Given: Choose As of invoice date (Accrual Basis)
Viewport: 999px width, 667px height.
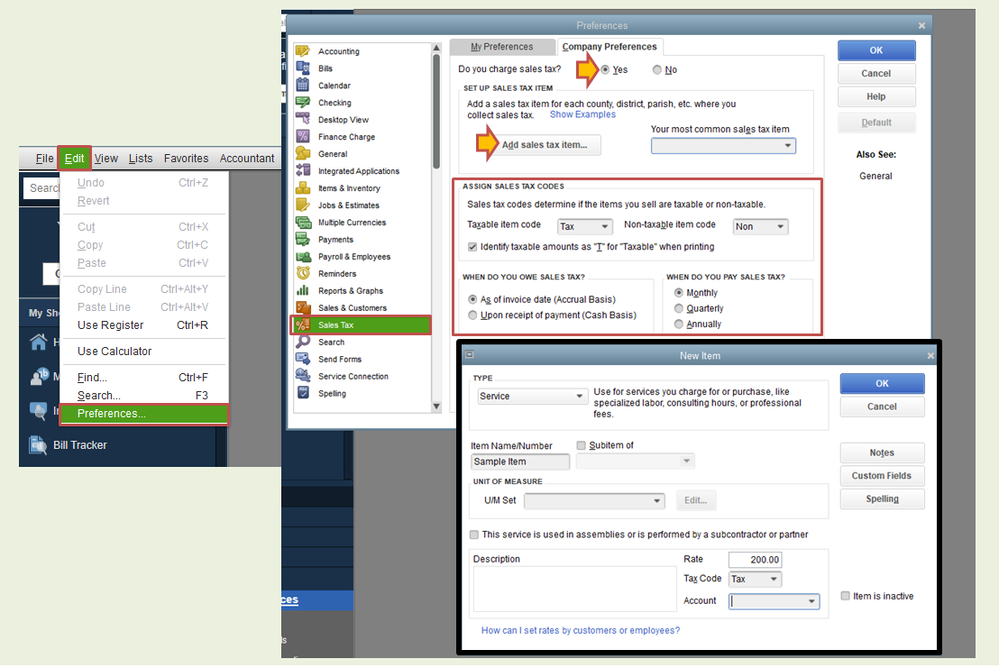Looking at the screenshot, I should [472, 299].
